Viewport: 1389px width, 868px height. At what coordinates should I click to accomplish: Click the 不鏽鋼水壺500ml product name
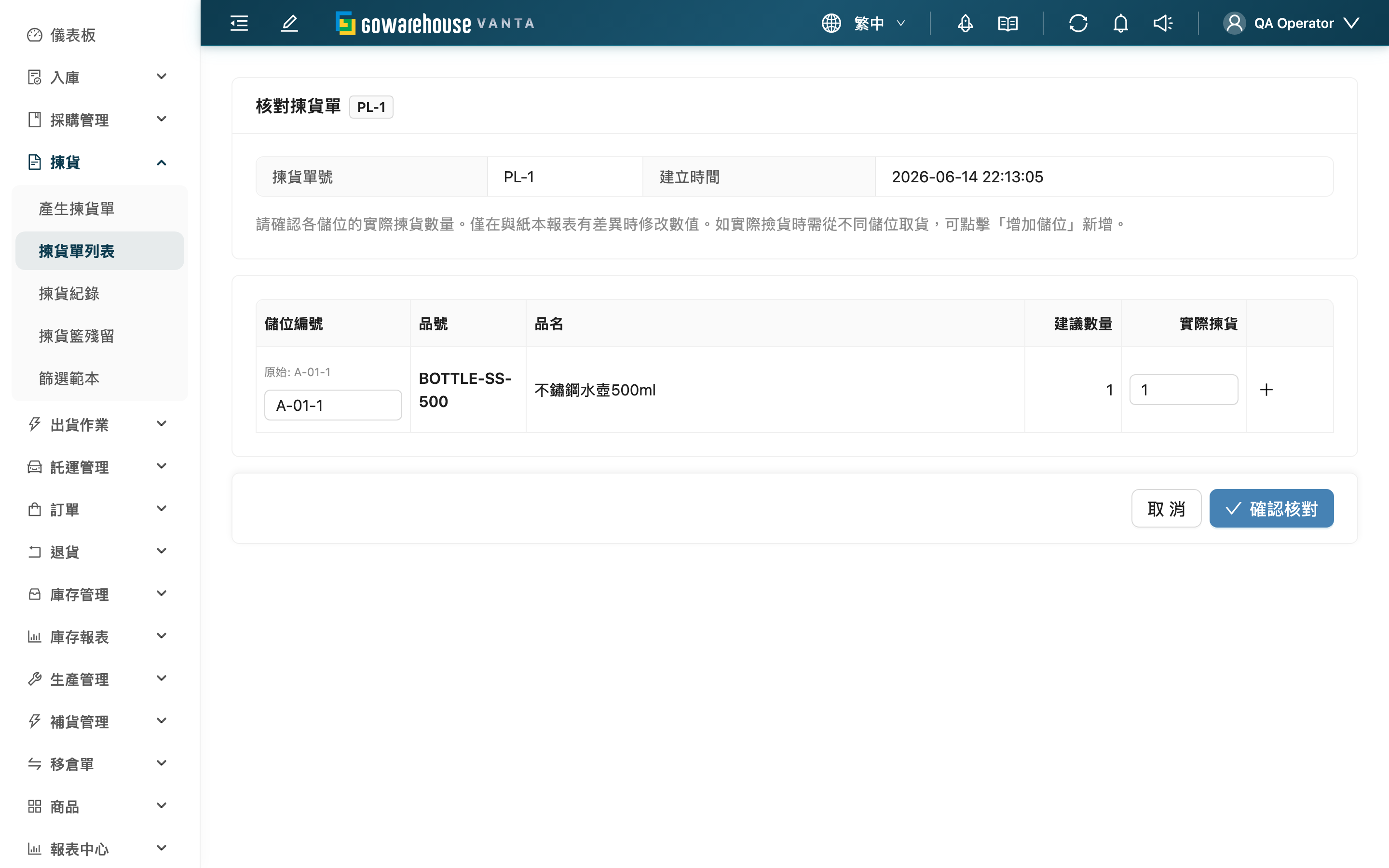tap(595, 391)
